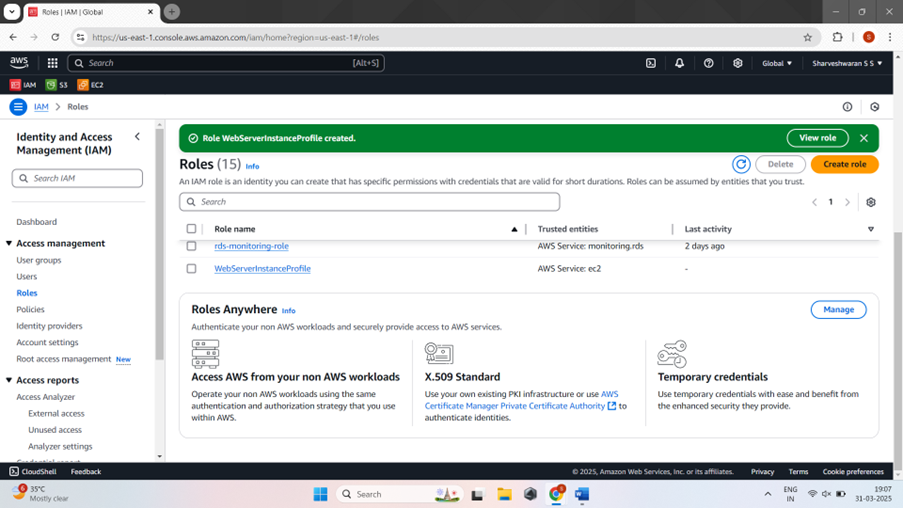This screenshot has height=508, width=903.
Task: Open the Global region dropdown
Action: [777, 63]
